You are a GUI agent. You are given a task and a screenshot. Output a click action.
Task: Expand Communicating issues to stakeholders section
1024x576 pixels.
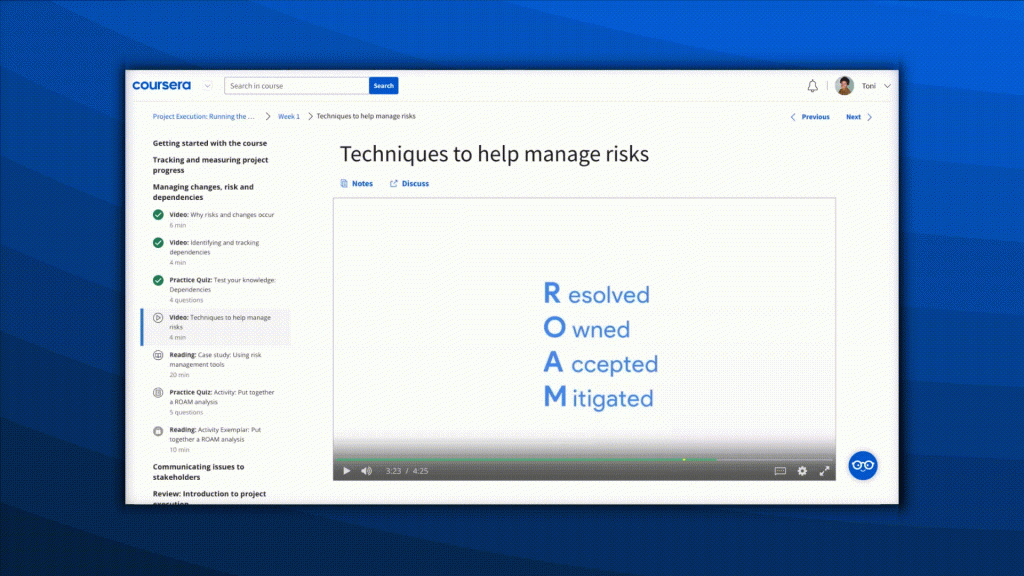[x=199, y=472]
